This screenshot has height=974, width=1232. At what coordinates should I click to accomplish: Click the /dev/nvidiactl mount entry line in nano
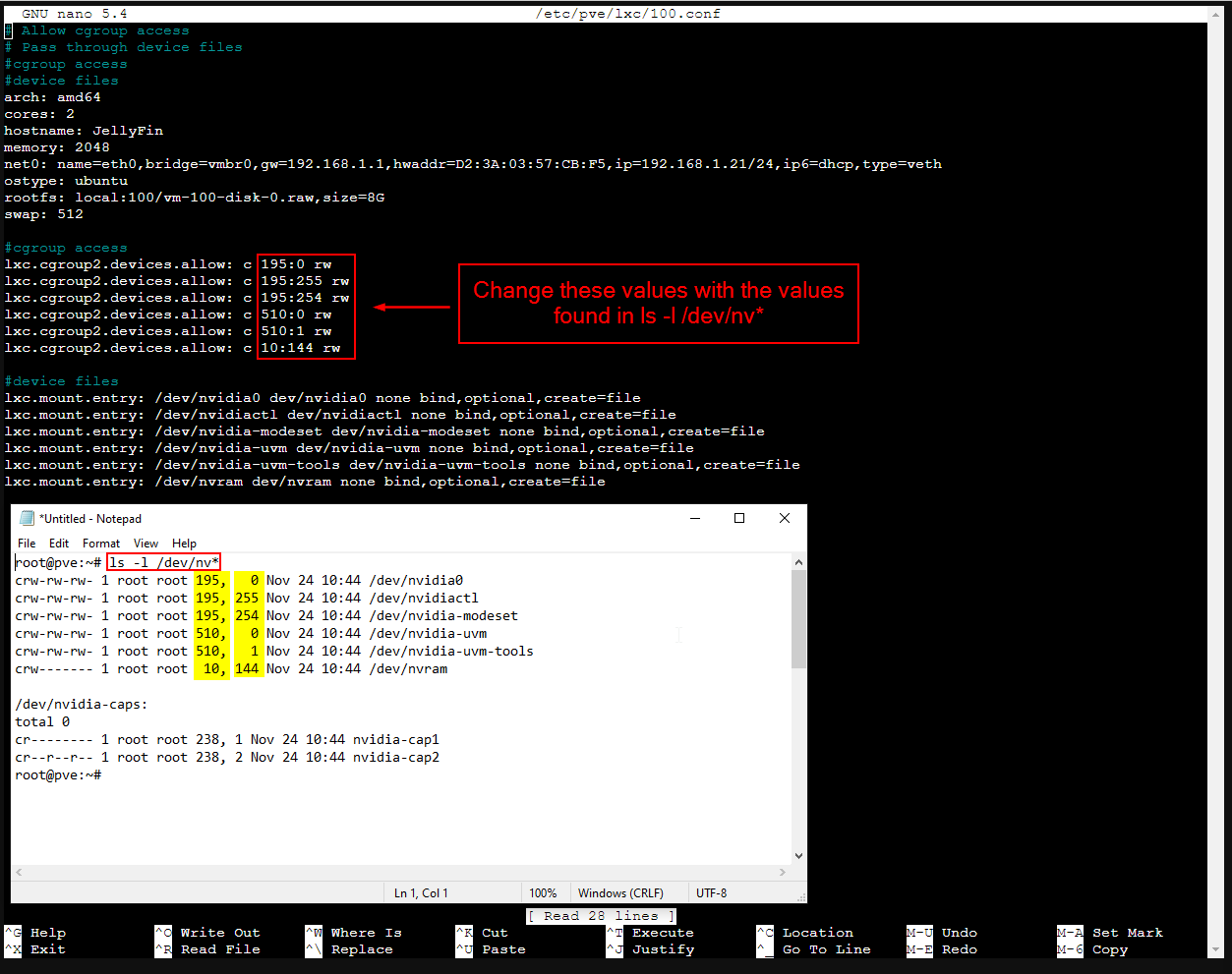point(340,415)
